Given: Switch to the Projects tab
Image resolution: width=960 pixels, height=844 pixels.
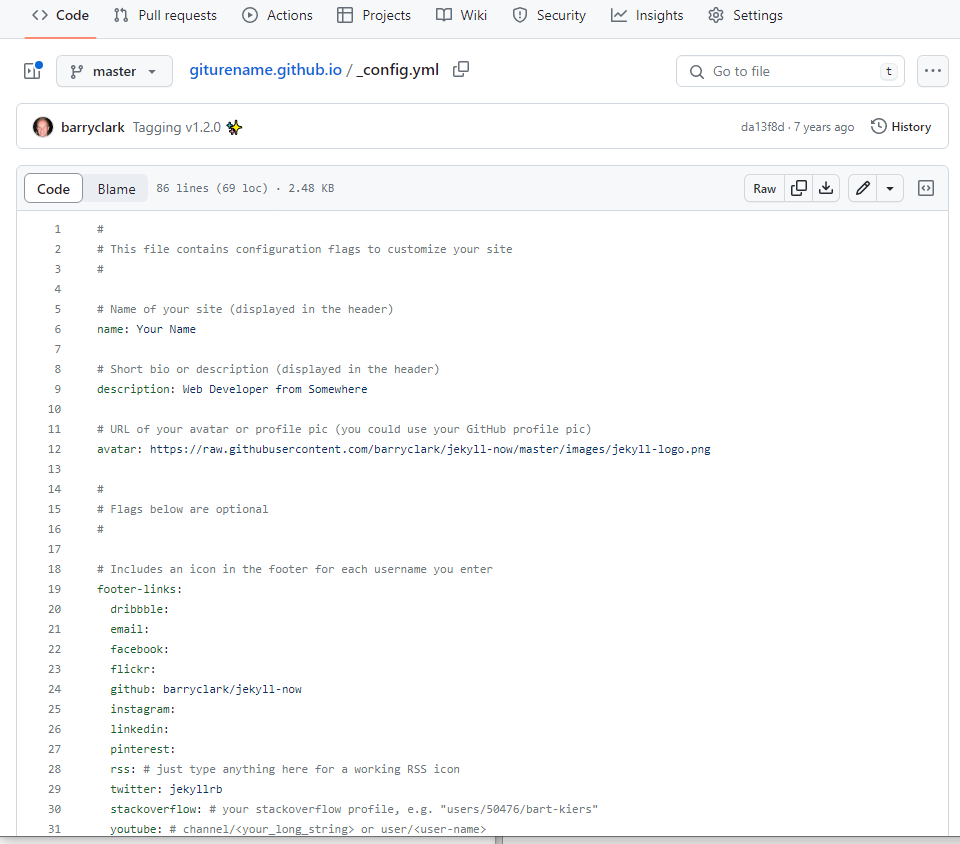Looking at the screenshot, I should pos(374,15).
